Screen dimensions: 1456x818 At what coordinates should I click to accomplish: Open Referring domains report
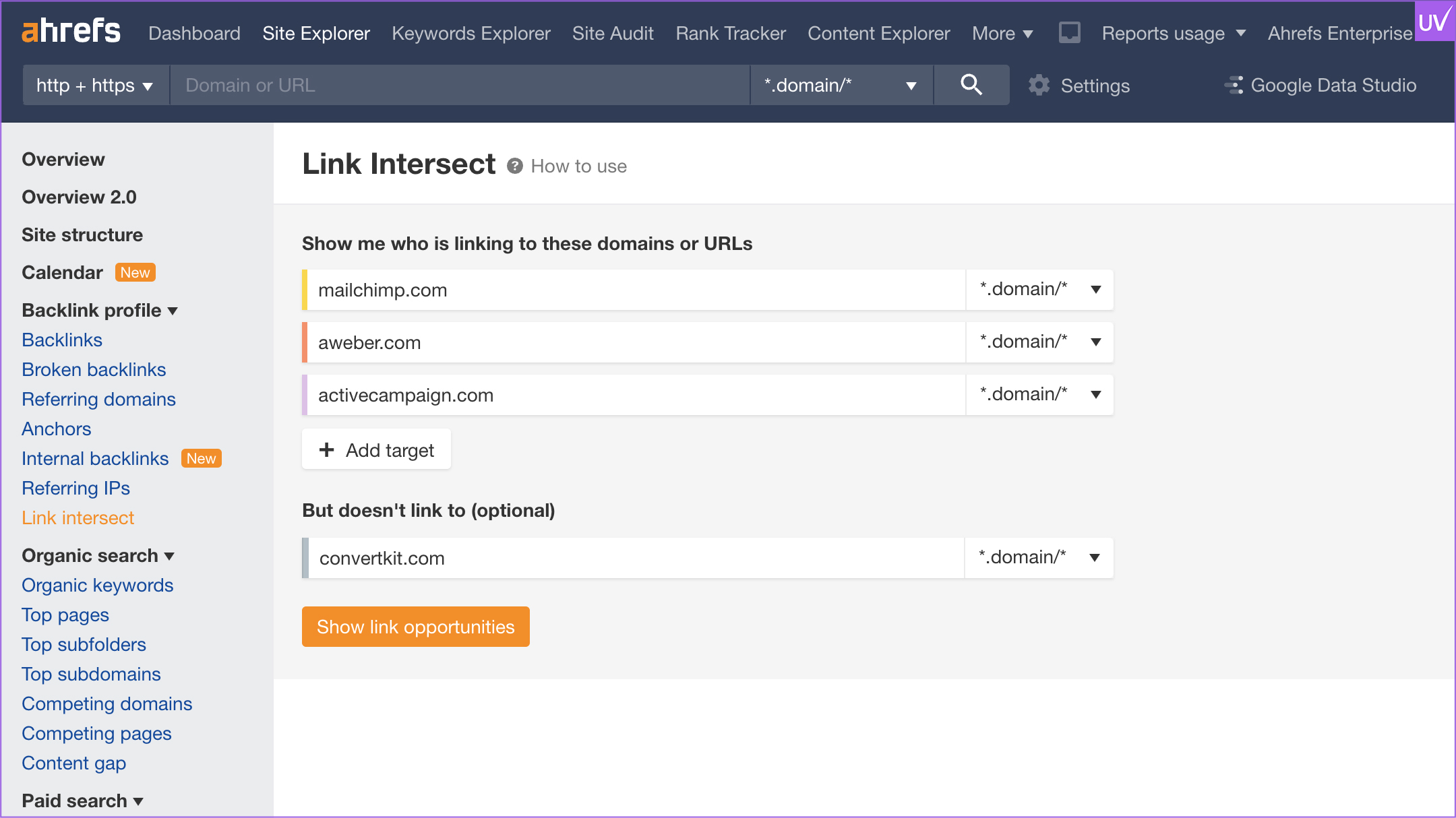(98, 399)
